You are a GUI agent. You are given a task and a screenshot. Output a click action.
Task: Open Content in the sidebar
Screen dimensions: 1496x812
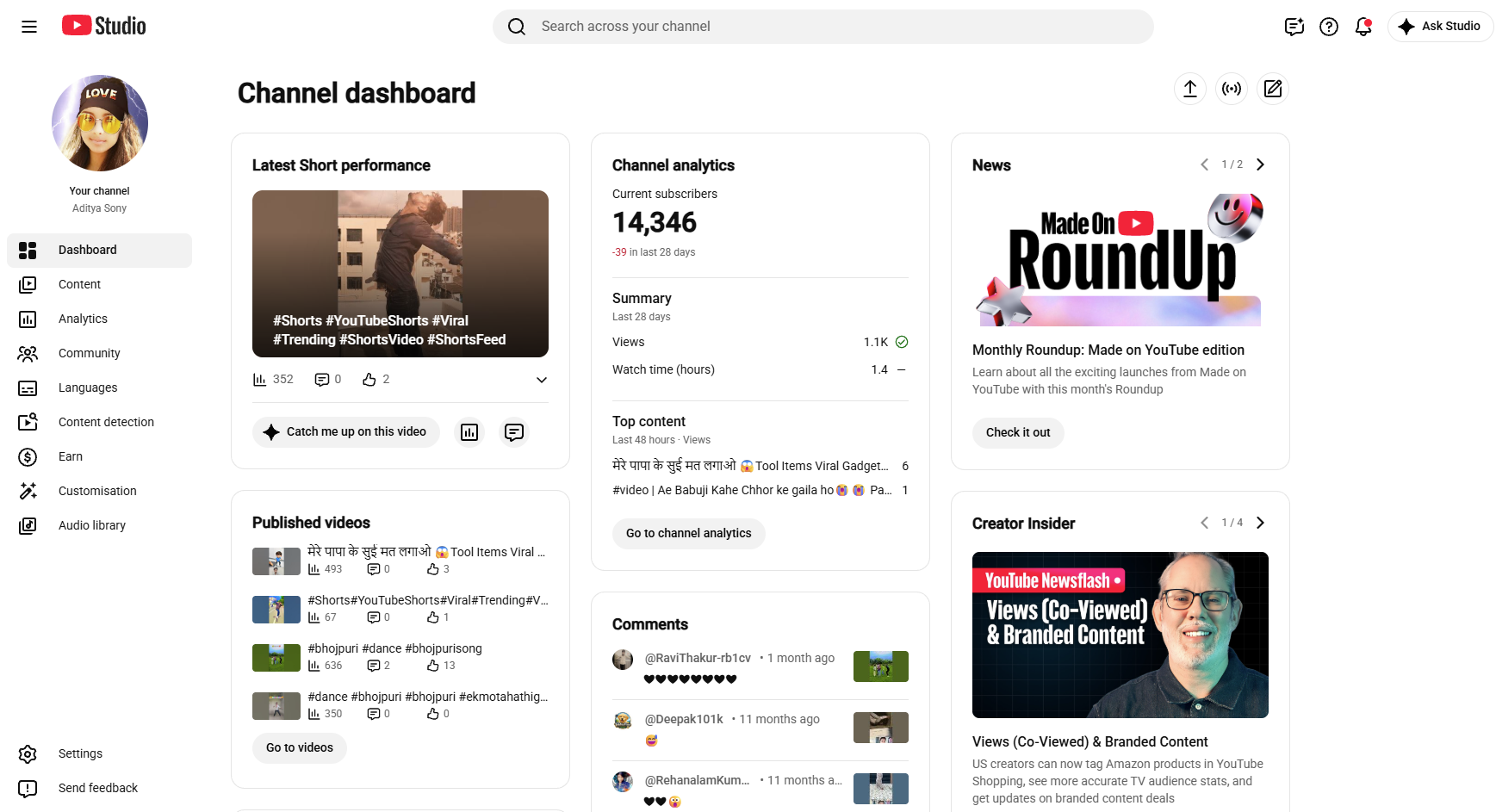(x=100, y=285)
